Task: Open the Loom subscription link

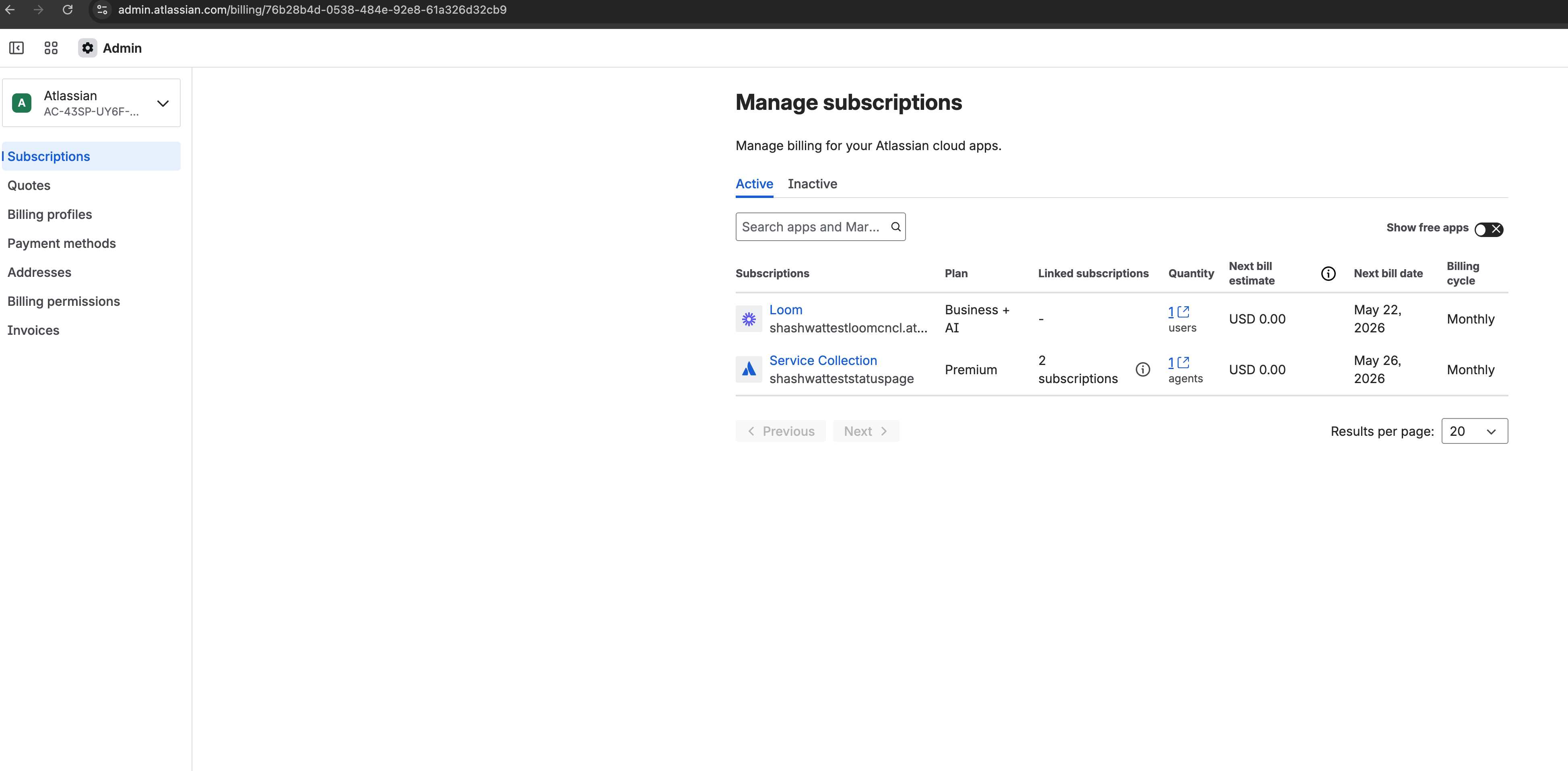Action: point(786,310)
